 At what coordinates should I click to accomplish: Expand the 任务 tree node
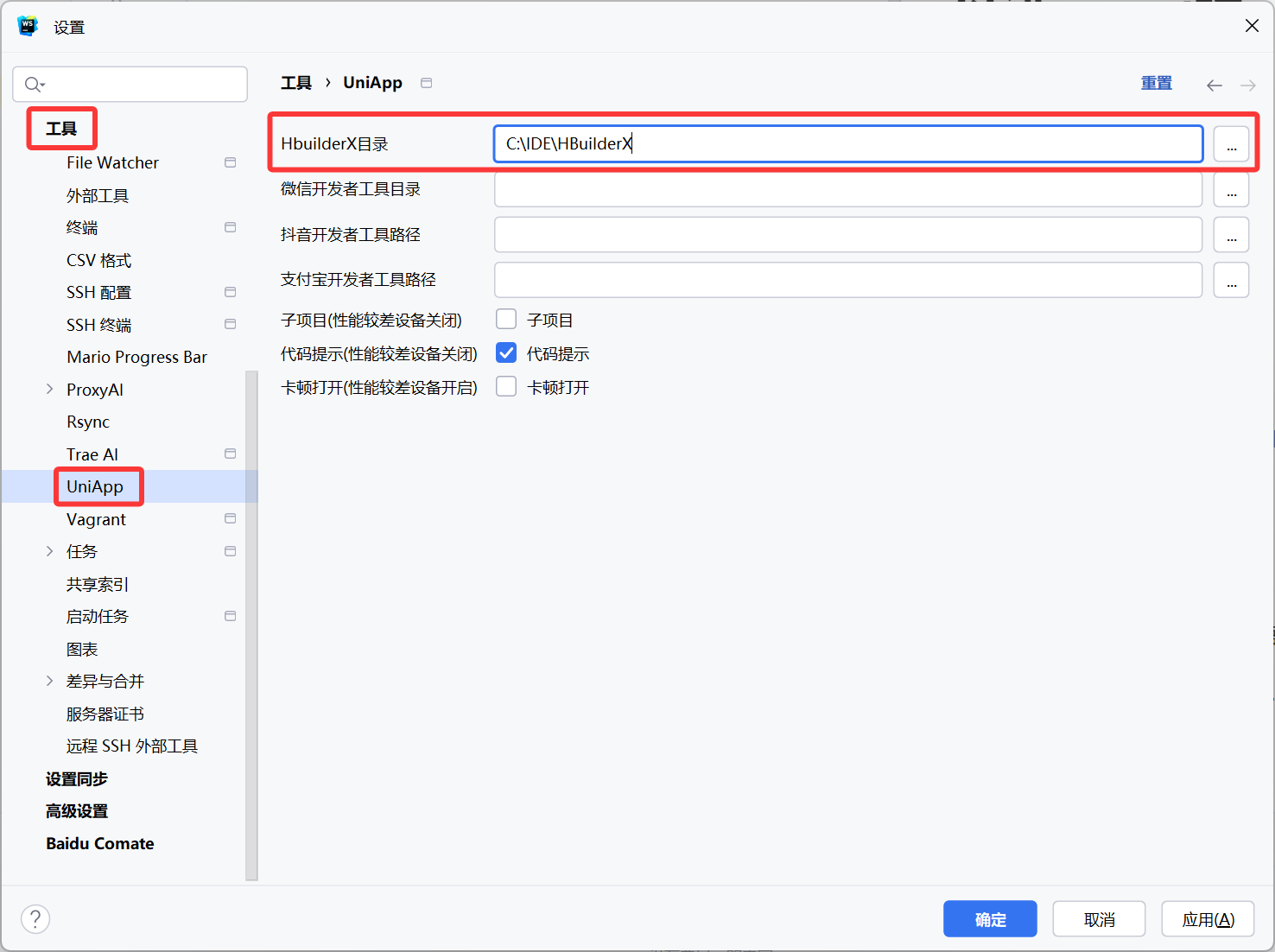pyautogui.click(x=49, y=551)
